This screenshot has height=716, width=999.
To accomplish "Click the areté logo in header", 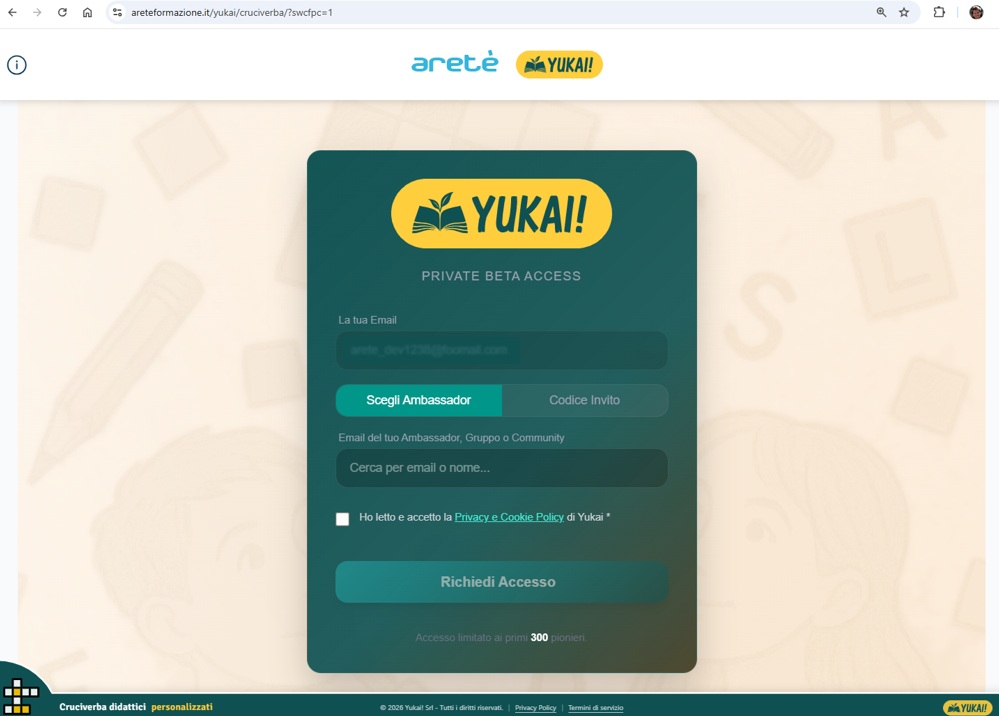I will (x=454, y=62).
